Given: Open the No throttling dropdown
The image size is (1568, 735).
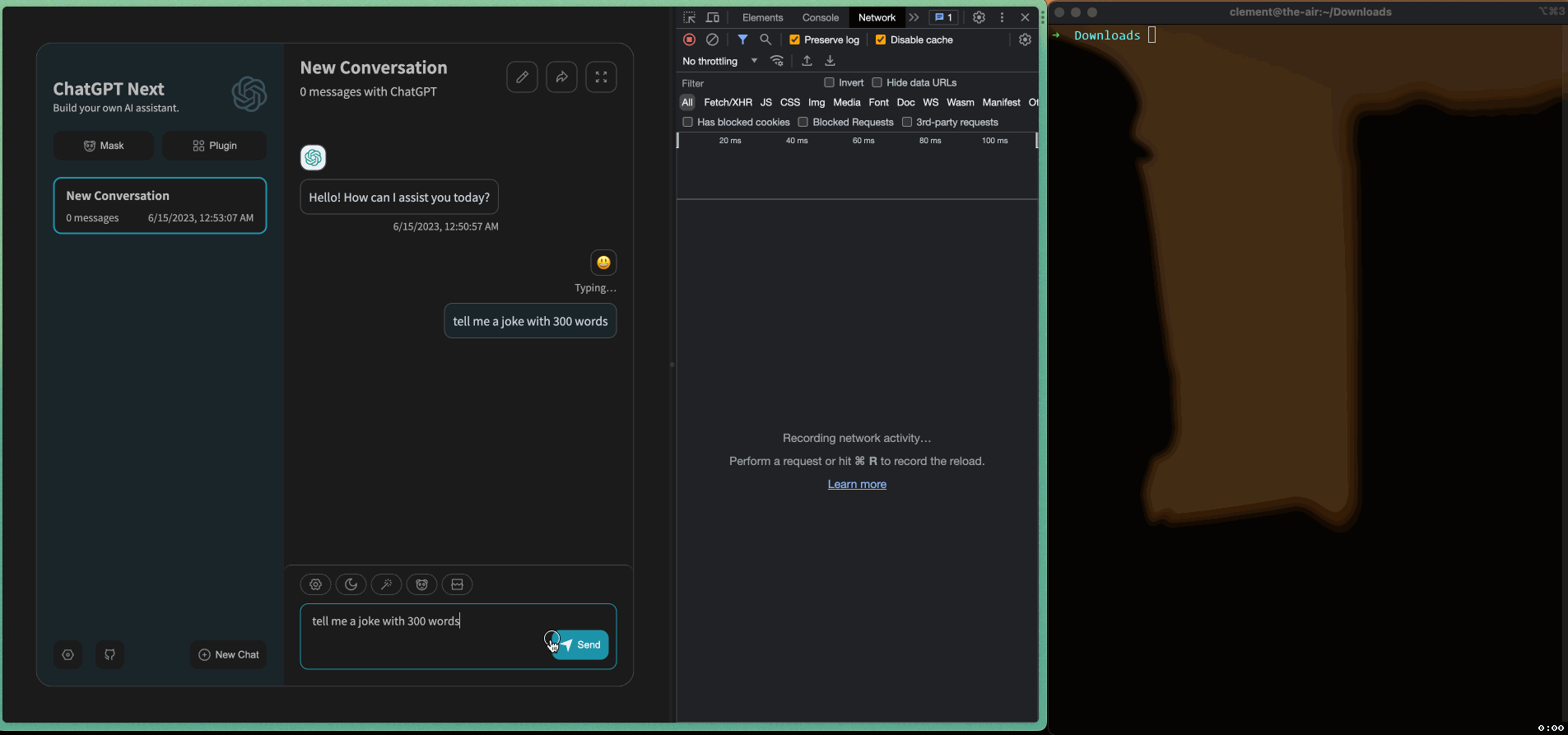Looking at the screenshot, I should [719, 61].
